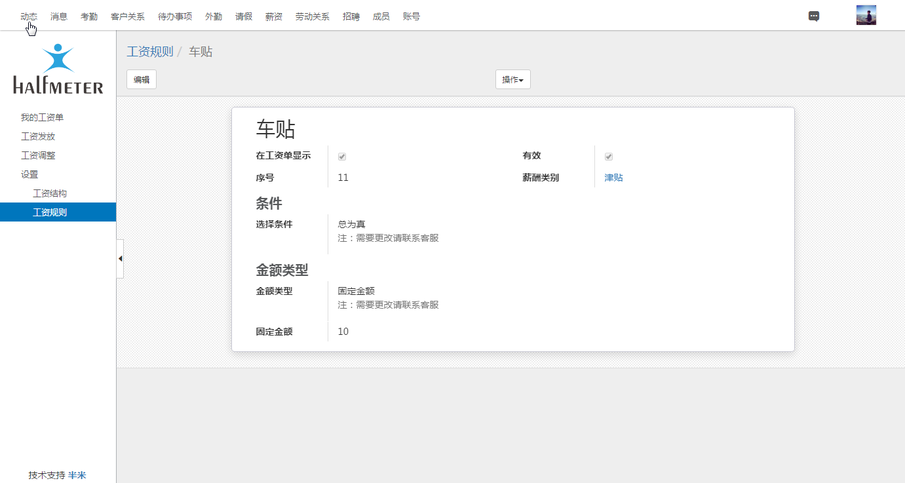The image size is (905, 483).
Task: Click the 编辑 button
Action: point(141,80)
